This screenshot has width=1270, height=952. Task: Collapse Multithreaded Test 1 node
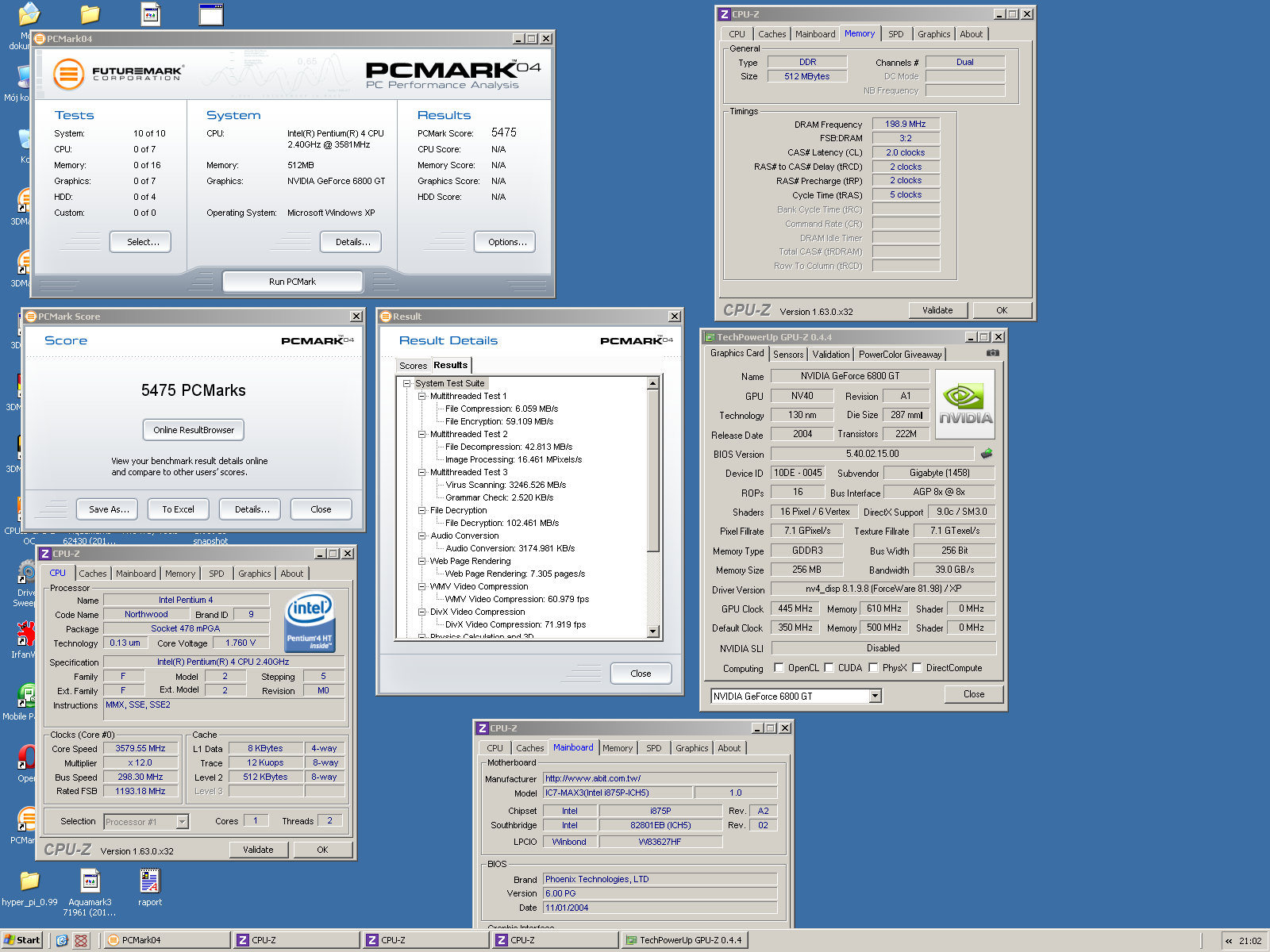click(422, 396)
